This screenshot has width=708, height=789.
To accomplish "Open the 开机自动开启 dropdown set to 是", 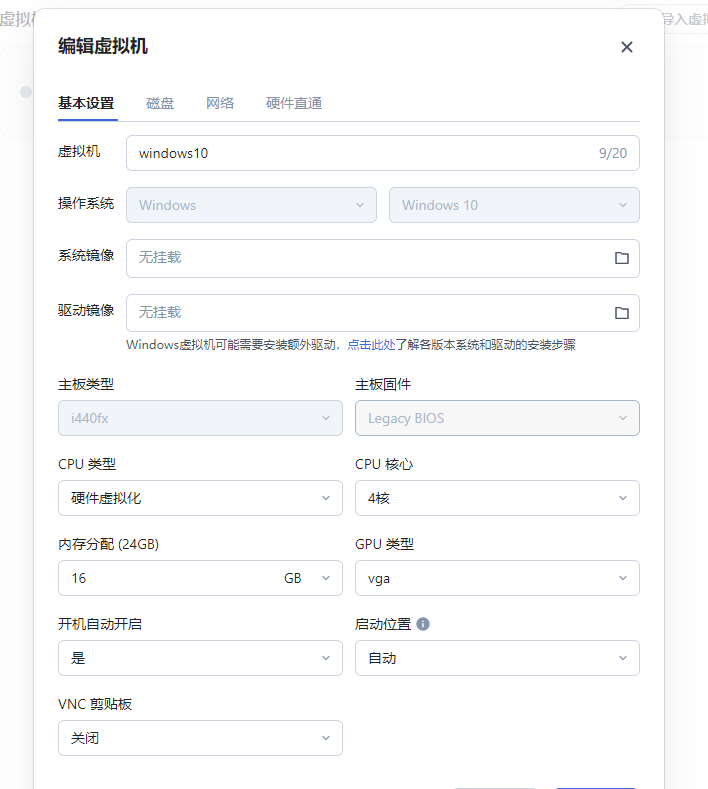I will pyautogui.click(x=200, y=658).
